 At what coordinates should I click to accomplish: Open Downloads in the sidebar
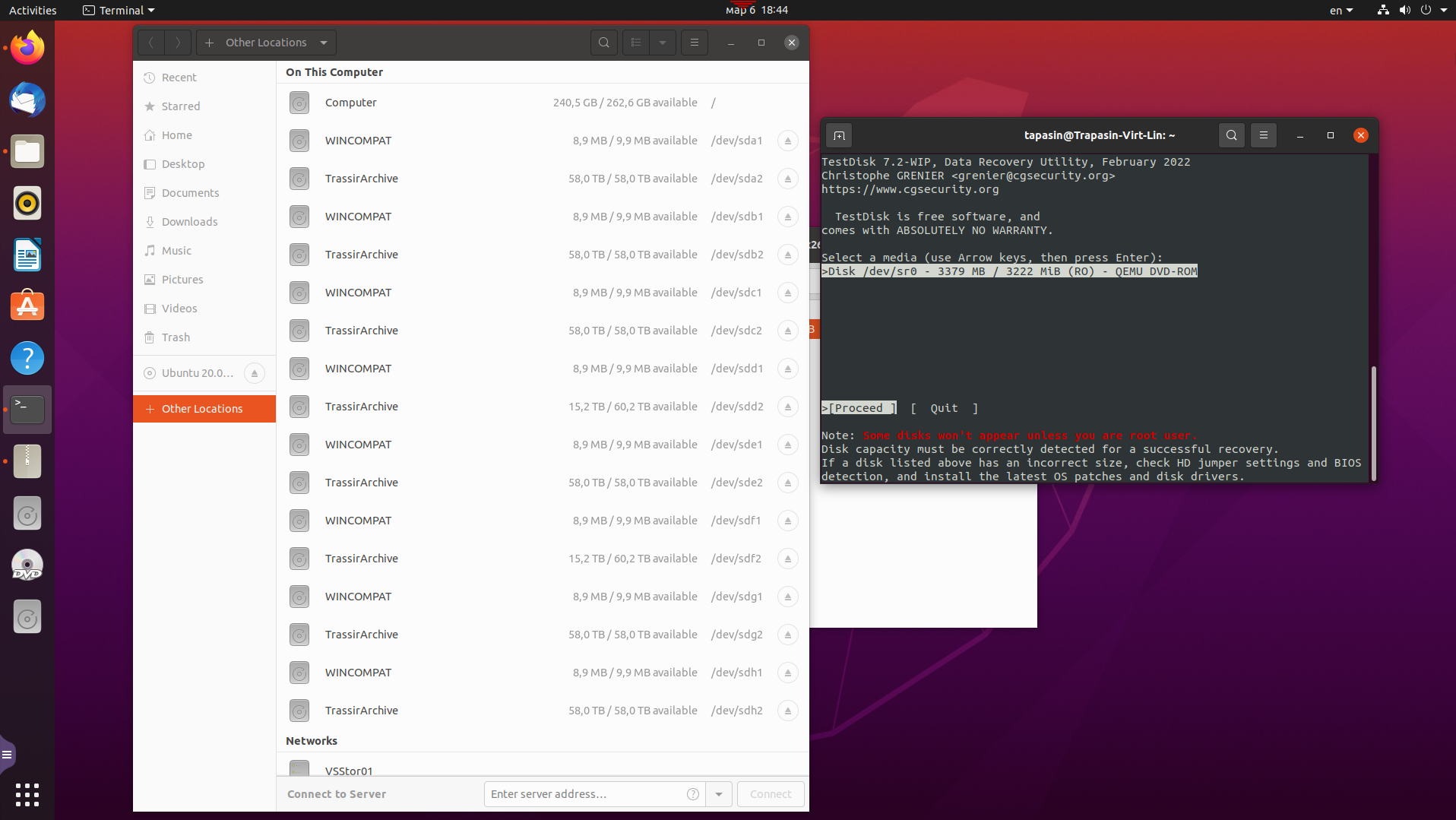click(x=204, y=222)
